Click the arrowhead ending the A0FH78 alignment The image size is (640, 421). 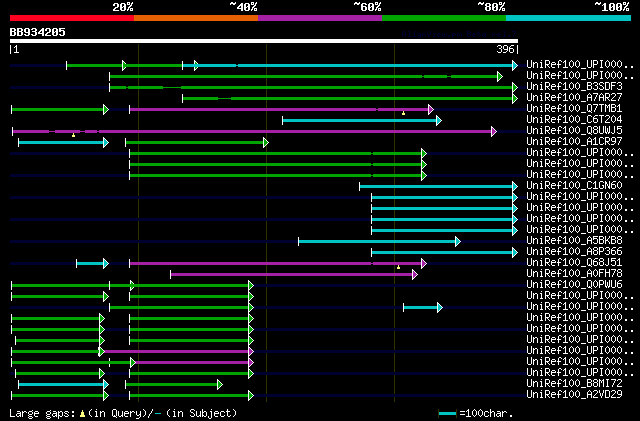coord(415,275)
